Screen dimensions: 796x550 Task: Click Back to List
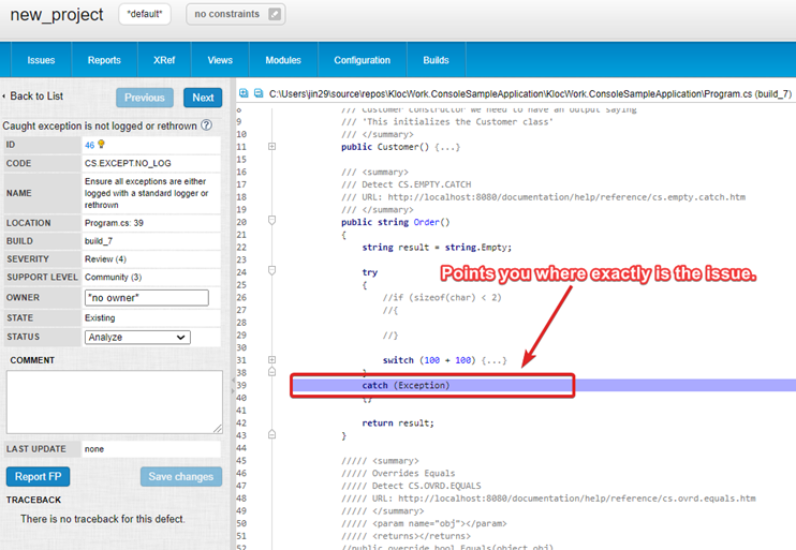pos(37,96)
